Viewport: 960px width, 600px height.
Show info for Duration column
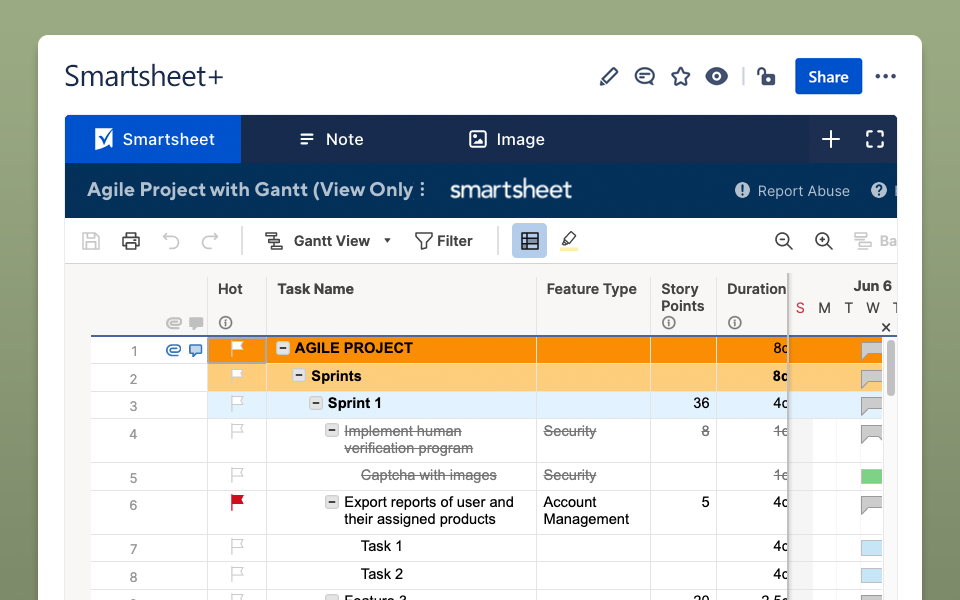(x=735, y=323)
